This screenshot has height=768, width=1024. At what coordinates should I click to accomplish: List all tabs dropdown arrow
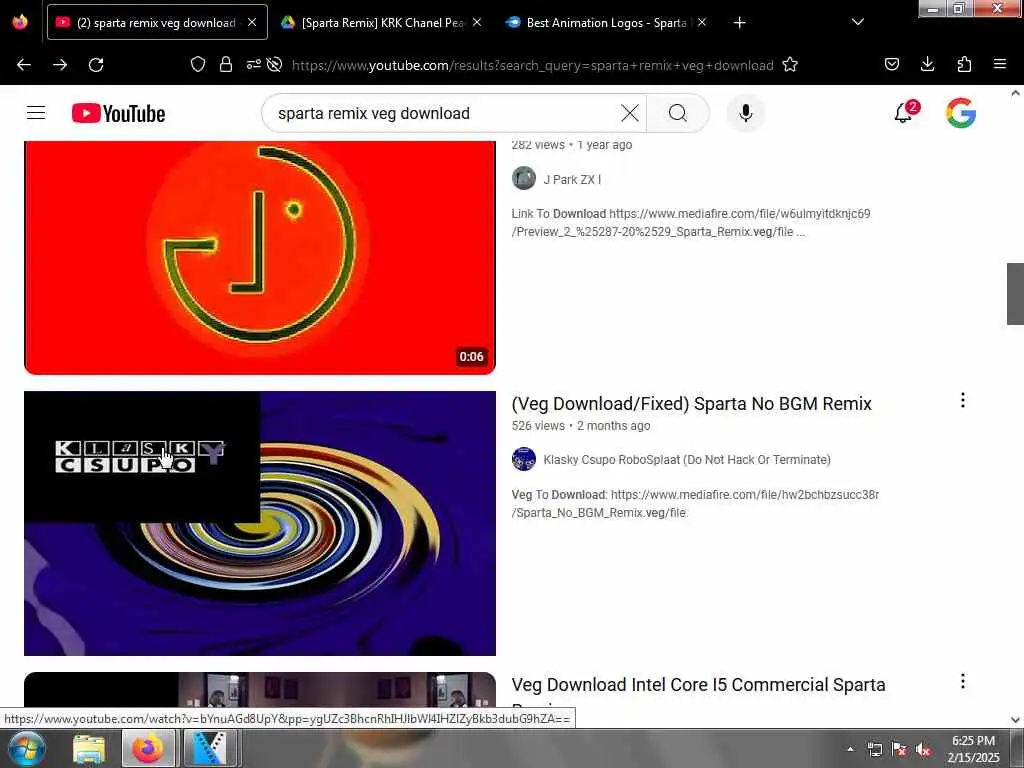[x=858, y=22]
